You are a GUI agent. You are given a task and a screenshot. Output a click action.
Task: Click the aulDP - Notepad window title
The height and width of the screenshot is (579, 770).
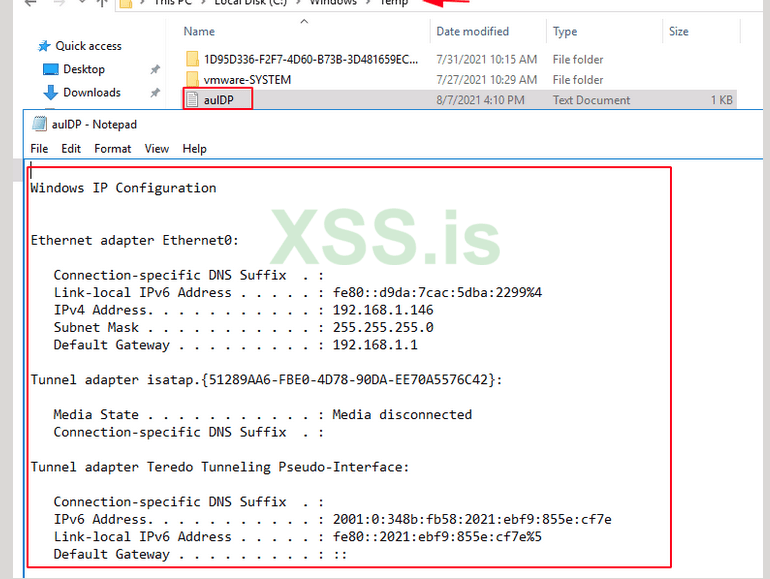tap(94, 124)
